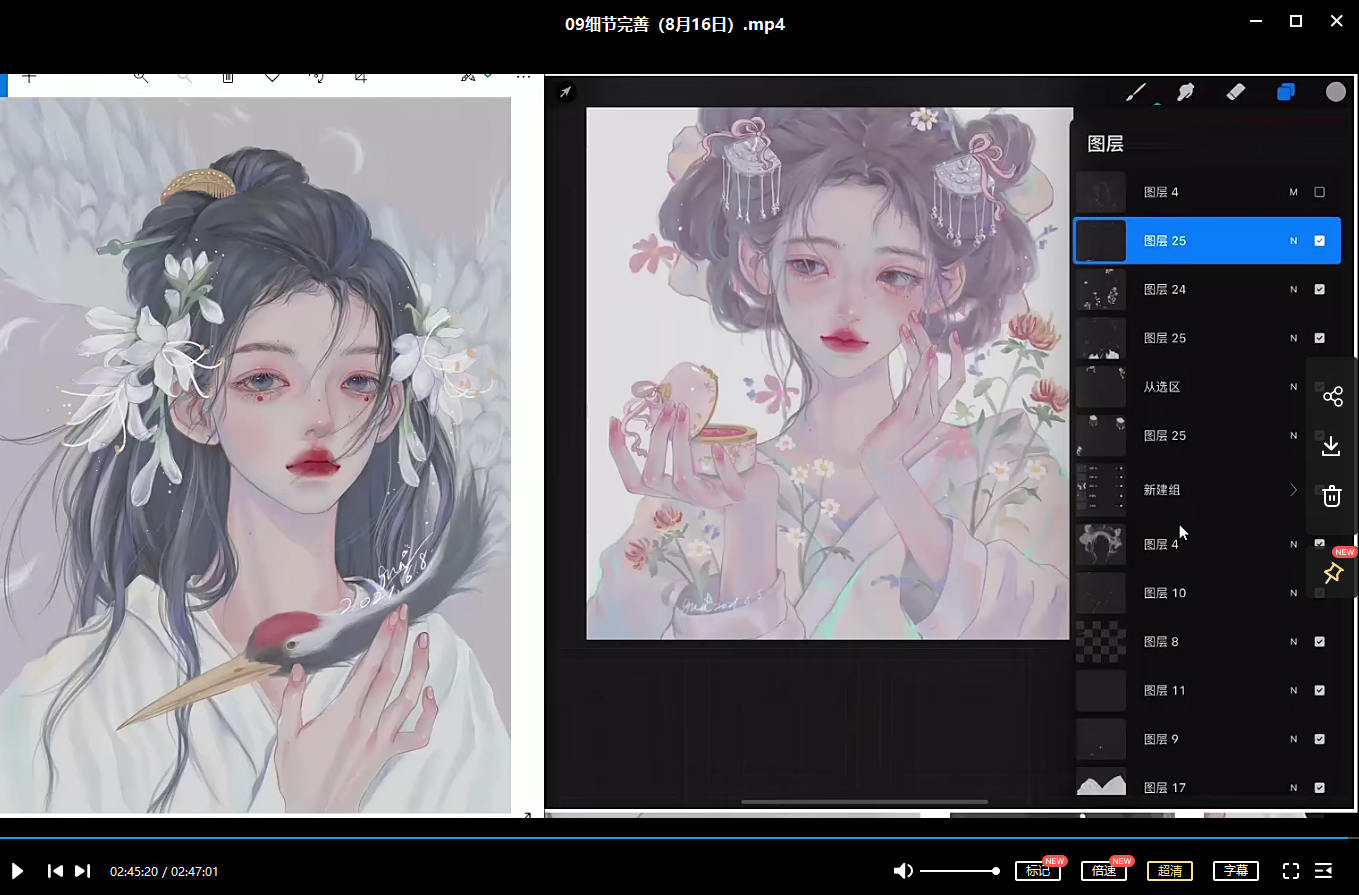Expand the 新建组 layer group chevron
Screen dimensions: 1359x895
click(x=1293, y=490)
